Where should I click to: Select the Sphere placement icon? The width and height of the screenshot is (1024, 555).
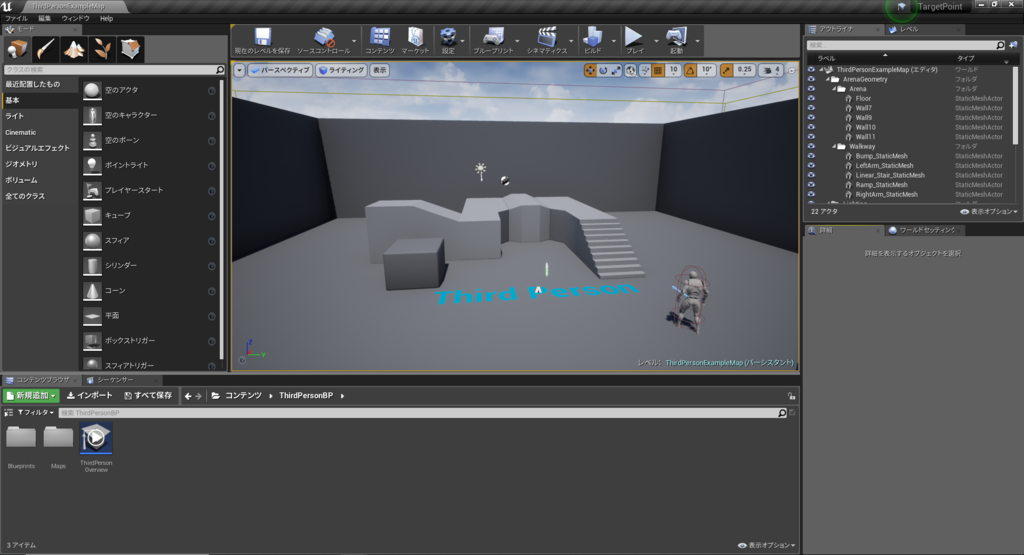click(x=92, y=240)
